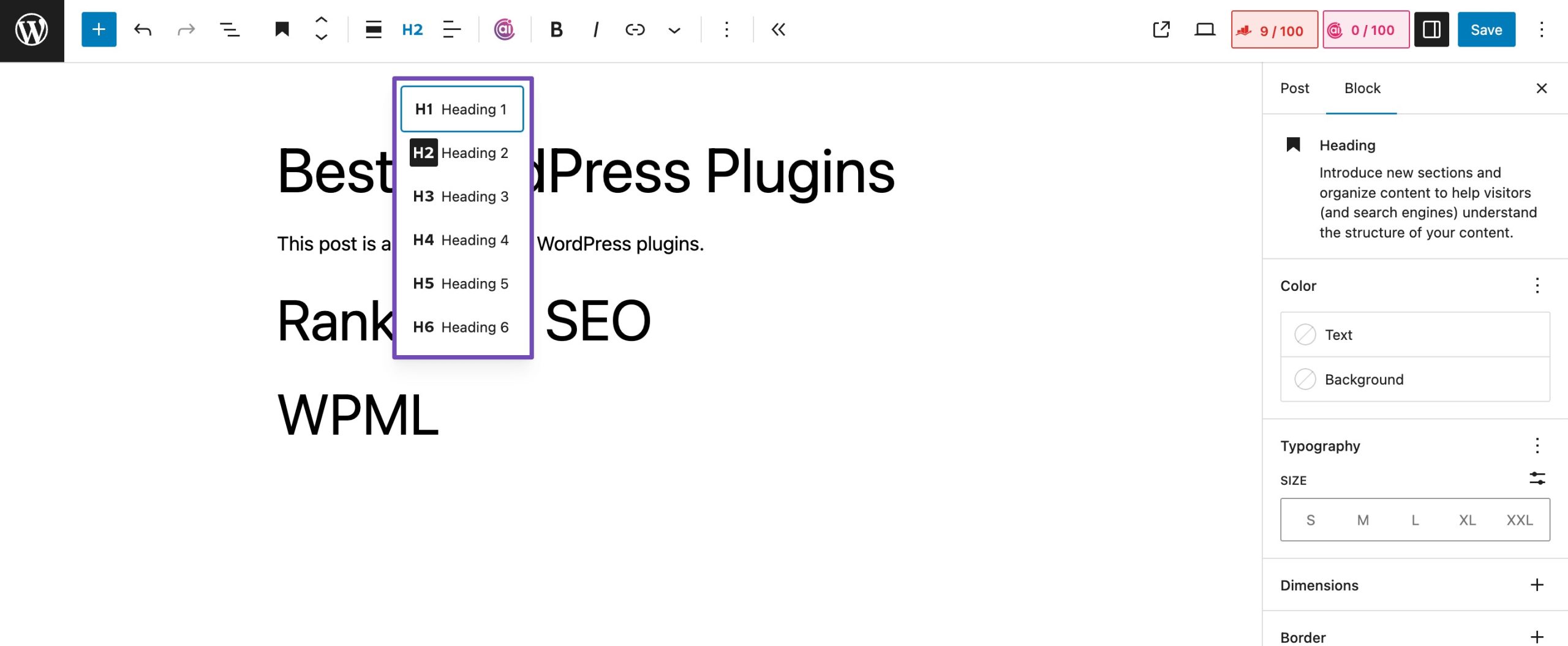The height and width of the screenshot is (646, 1568).
Task: Click the Heading block type bookmark icon
Action: coord(282,29)
